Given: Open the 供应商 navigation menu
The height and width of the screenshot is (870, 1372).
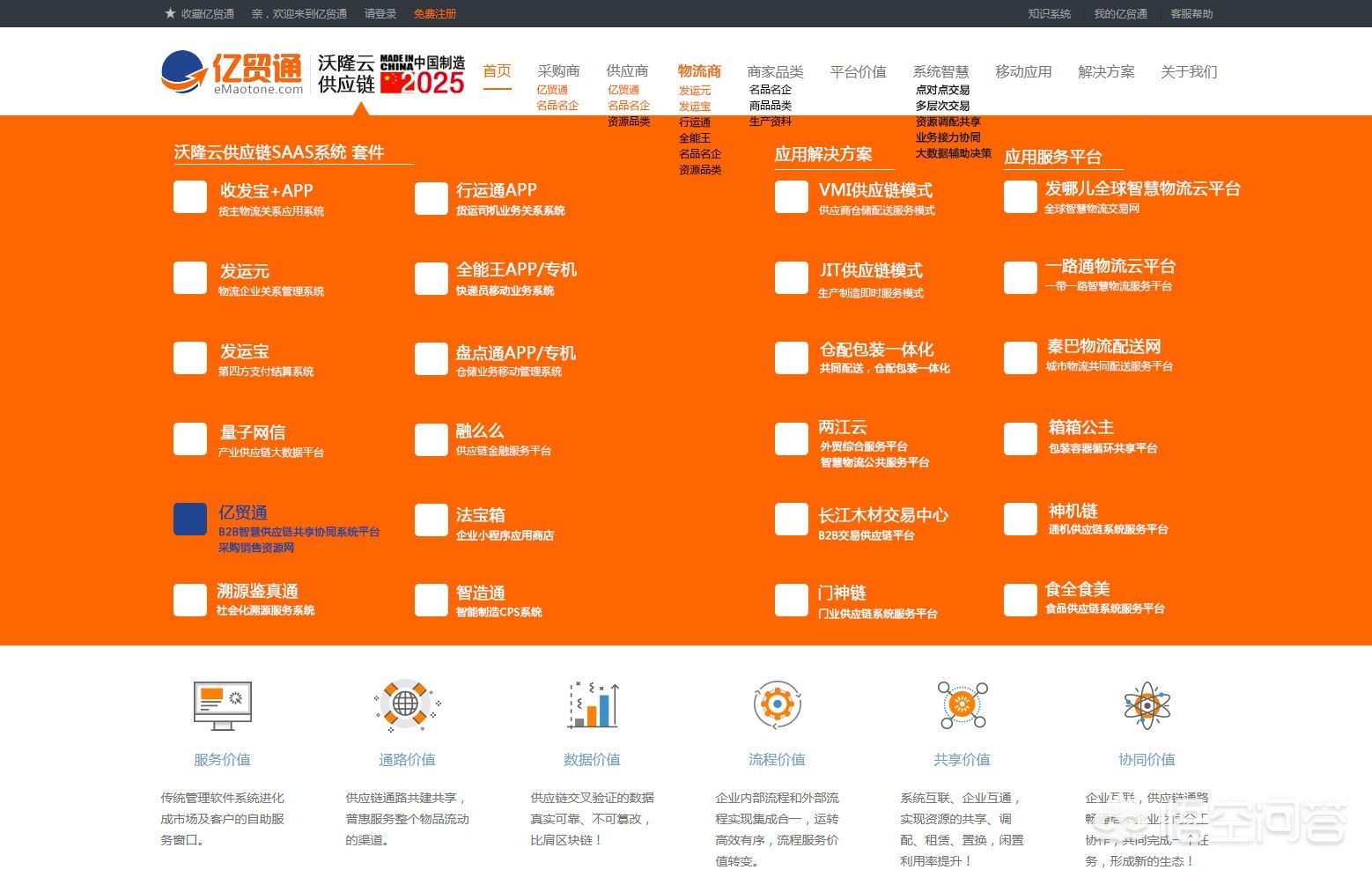Looking at the screenshot, I should click(x=627, y=71).
